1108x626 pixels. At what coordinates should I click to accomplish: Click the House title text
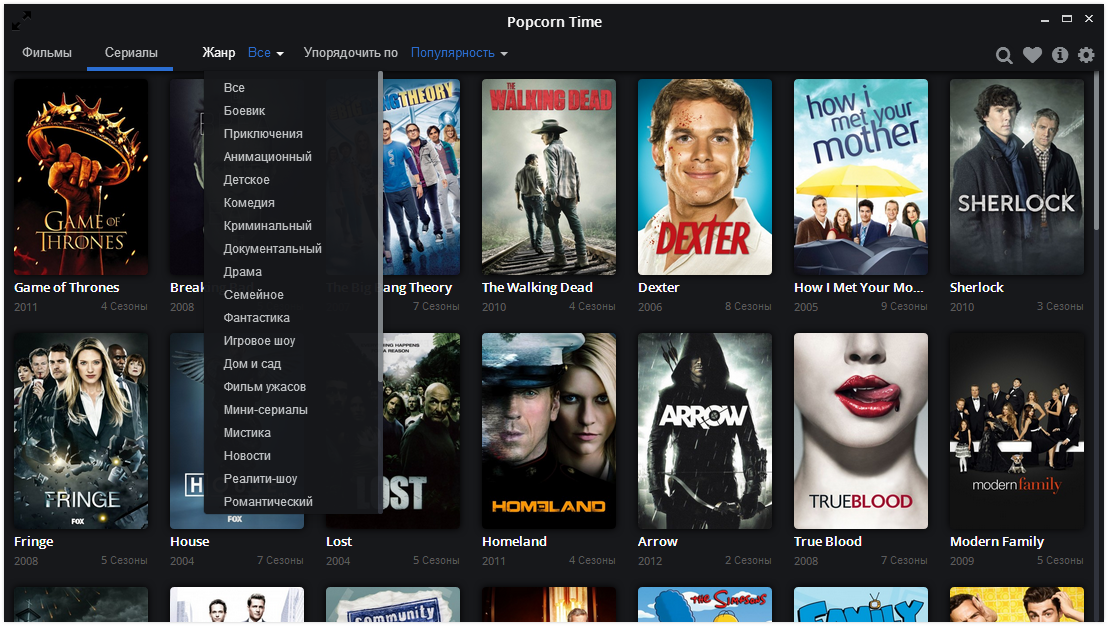click(189, 542)
